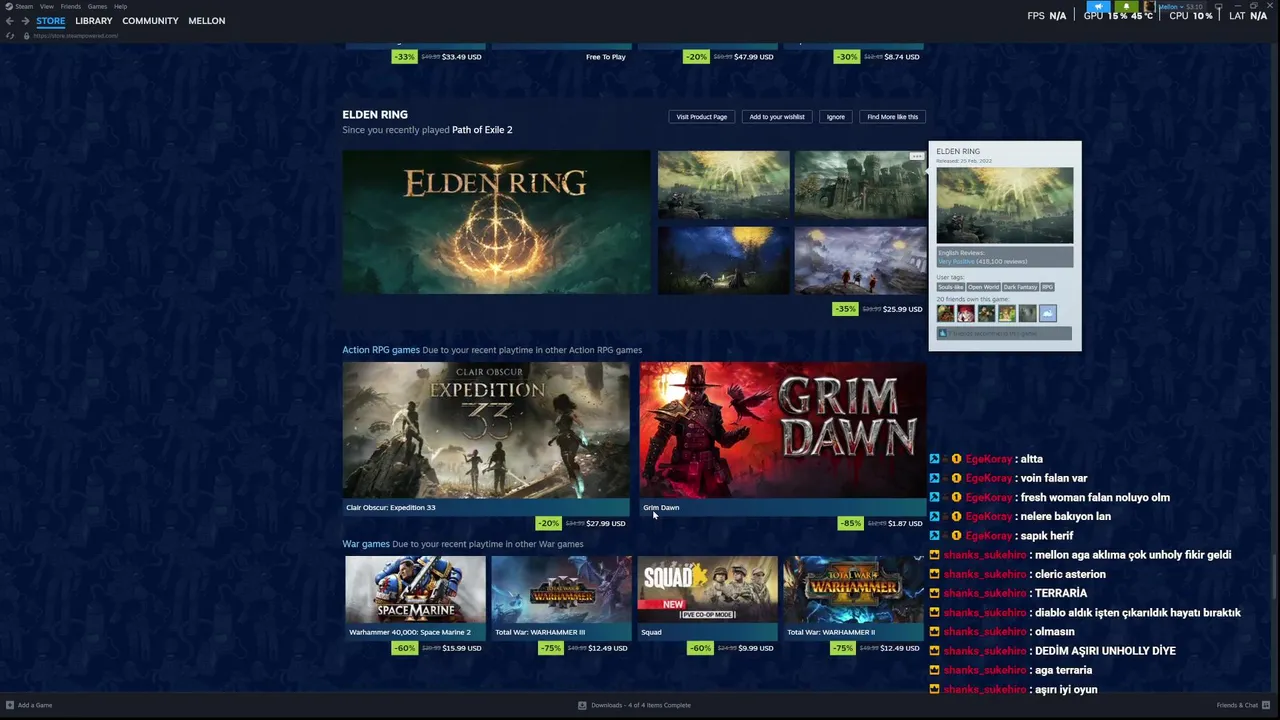Reload the store page
This screenshot has width=1280, height=720.
point(10,36)
